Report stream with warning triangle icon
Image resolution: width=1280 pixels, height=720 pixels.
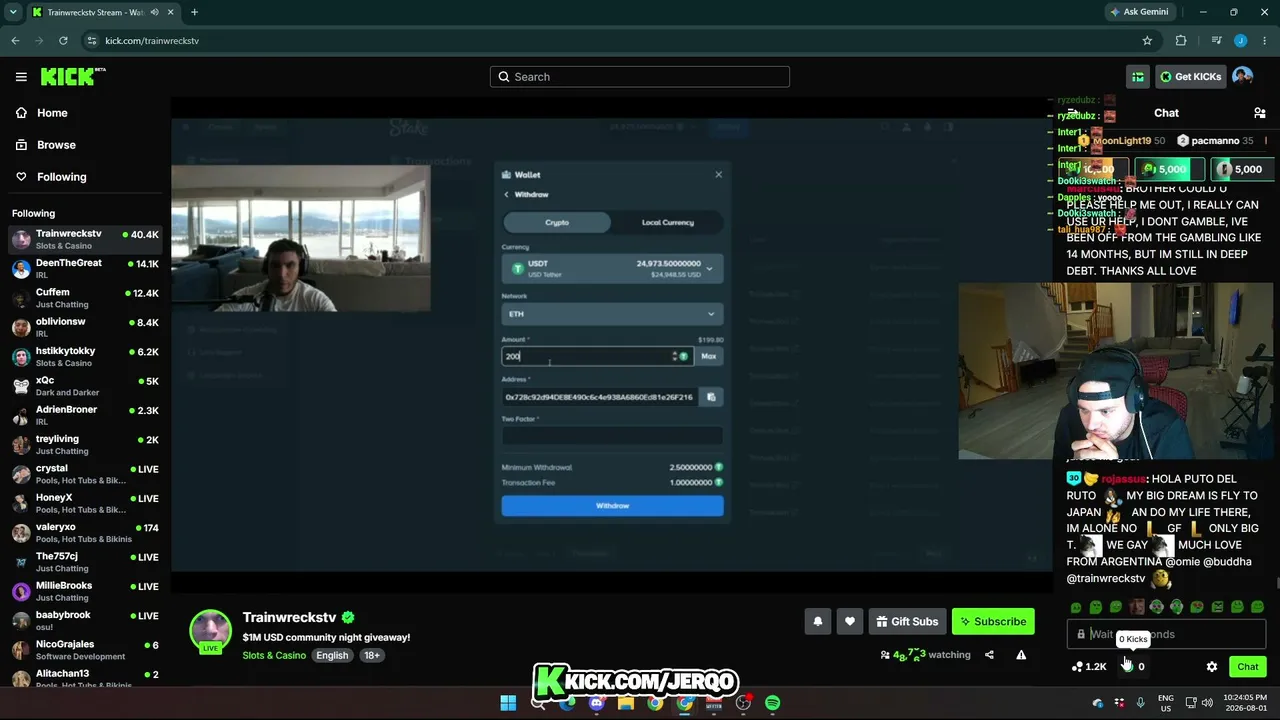(1021, 655)
